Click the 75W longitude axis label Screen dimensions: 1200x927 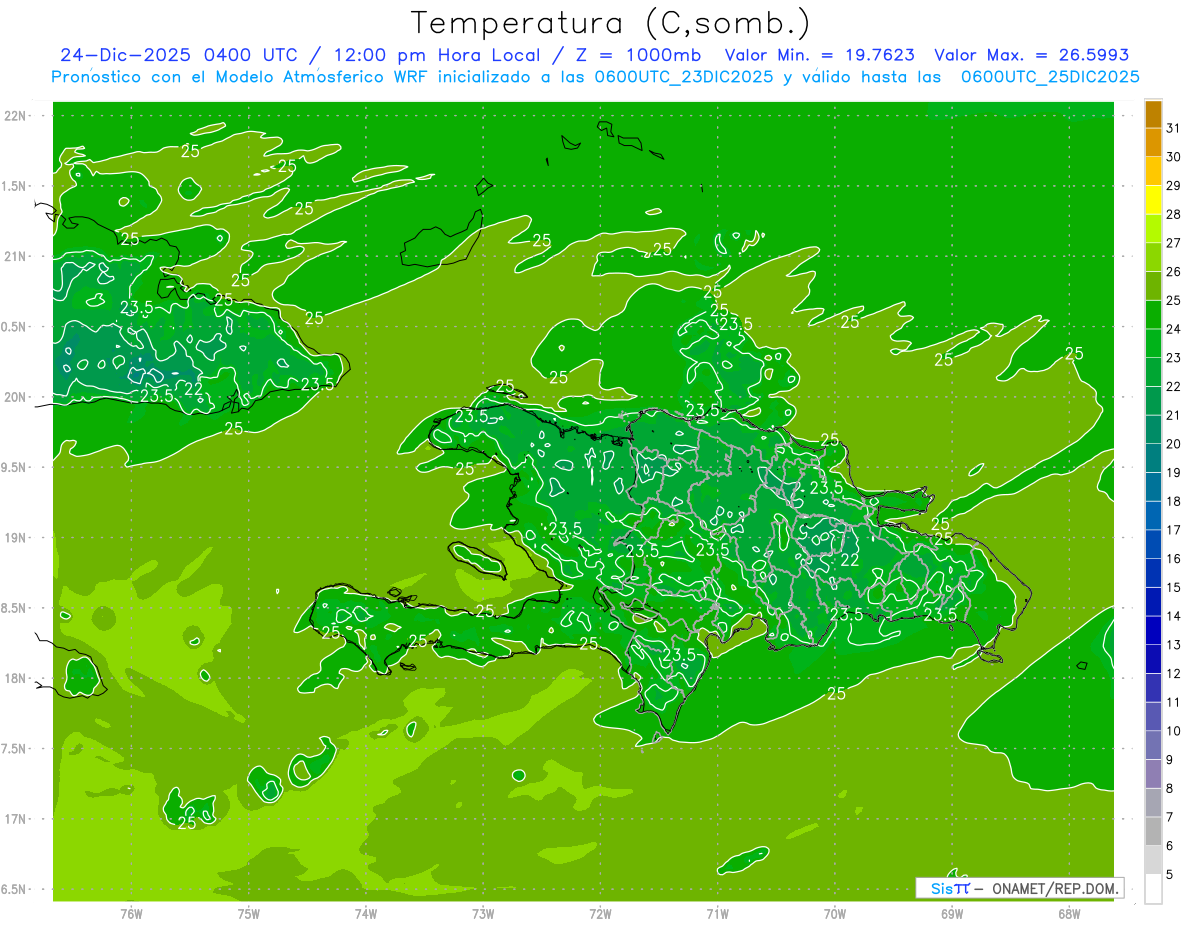(x=249, y=914)
